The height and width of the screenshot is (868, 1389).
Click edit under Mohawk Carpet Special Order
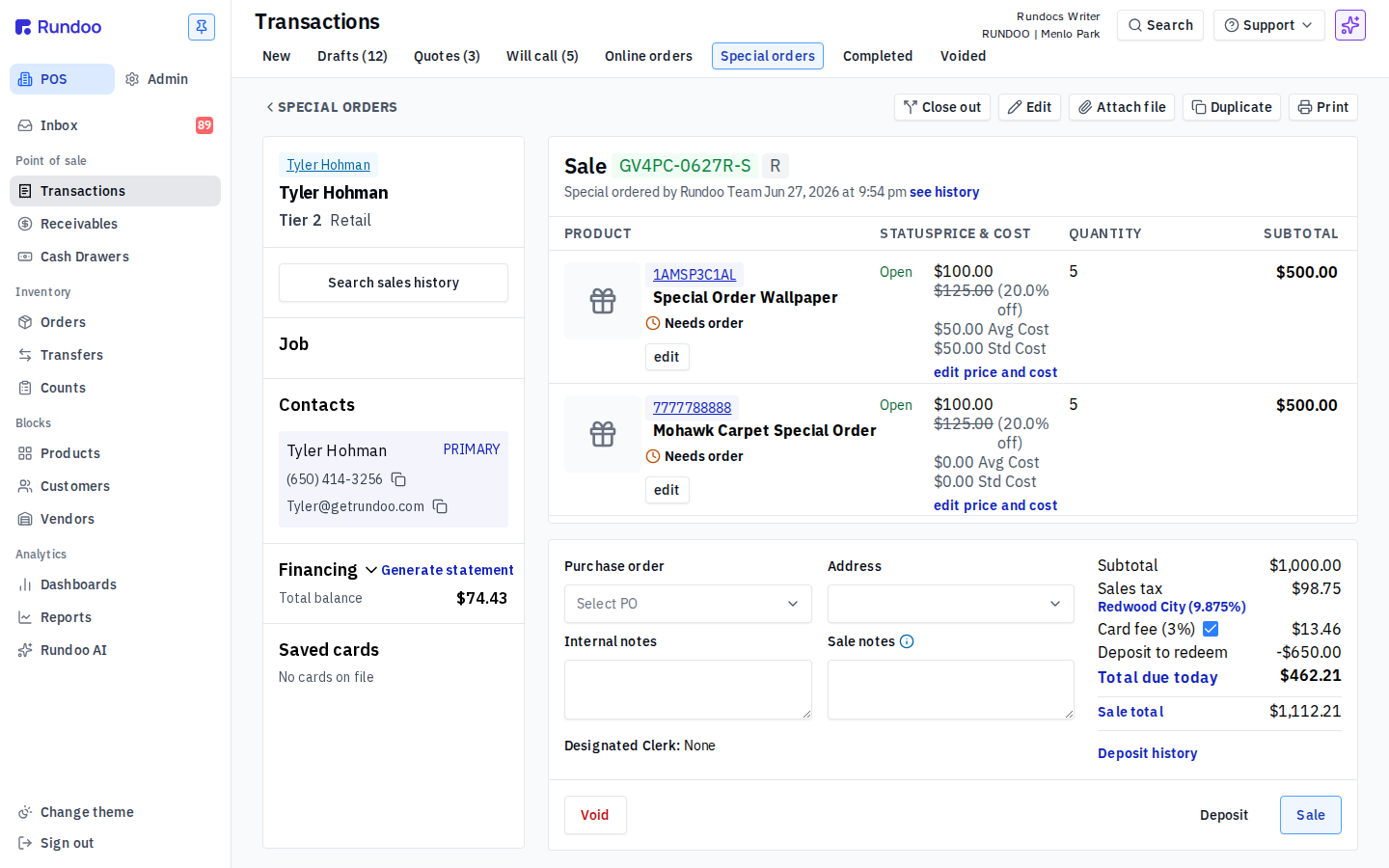[x=667, y=490]
